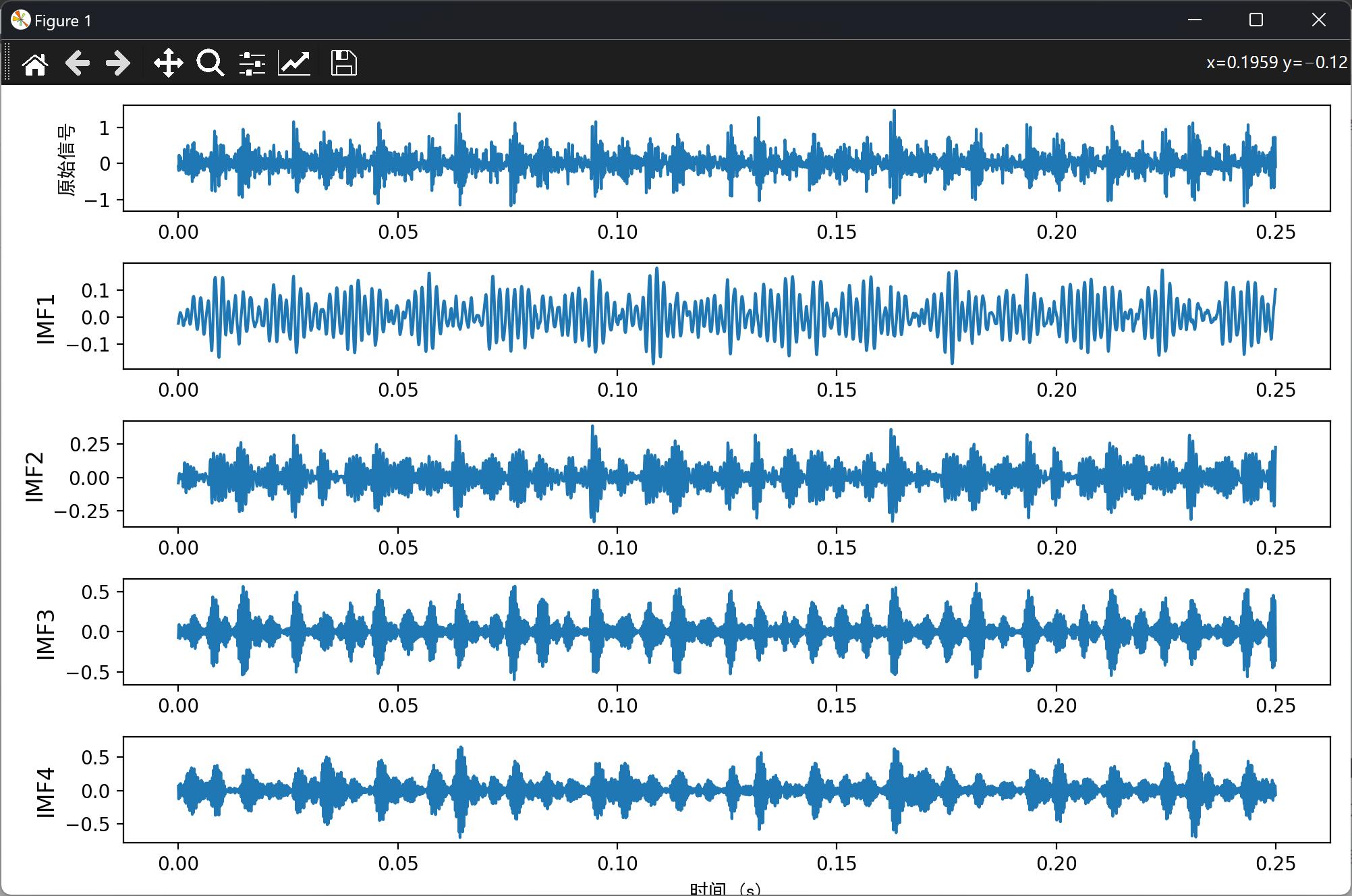Click the toolbar drag handle grip
Image resolution: width=1352 pixels, height=896 pixels.
[7, 62]
